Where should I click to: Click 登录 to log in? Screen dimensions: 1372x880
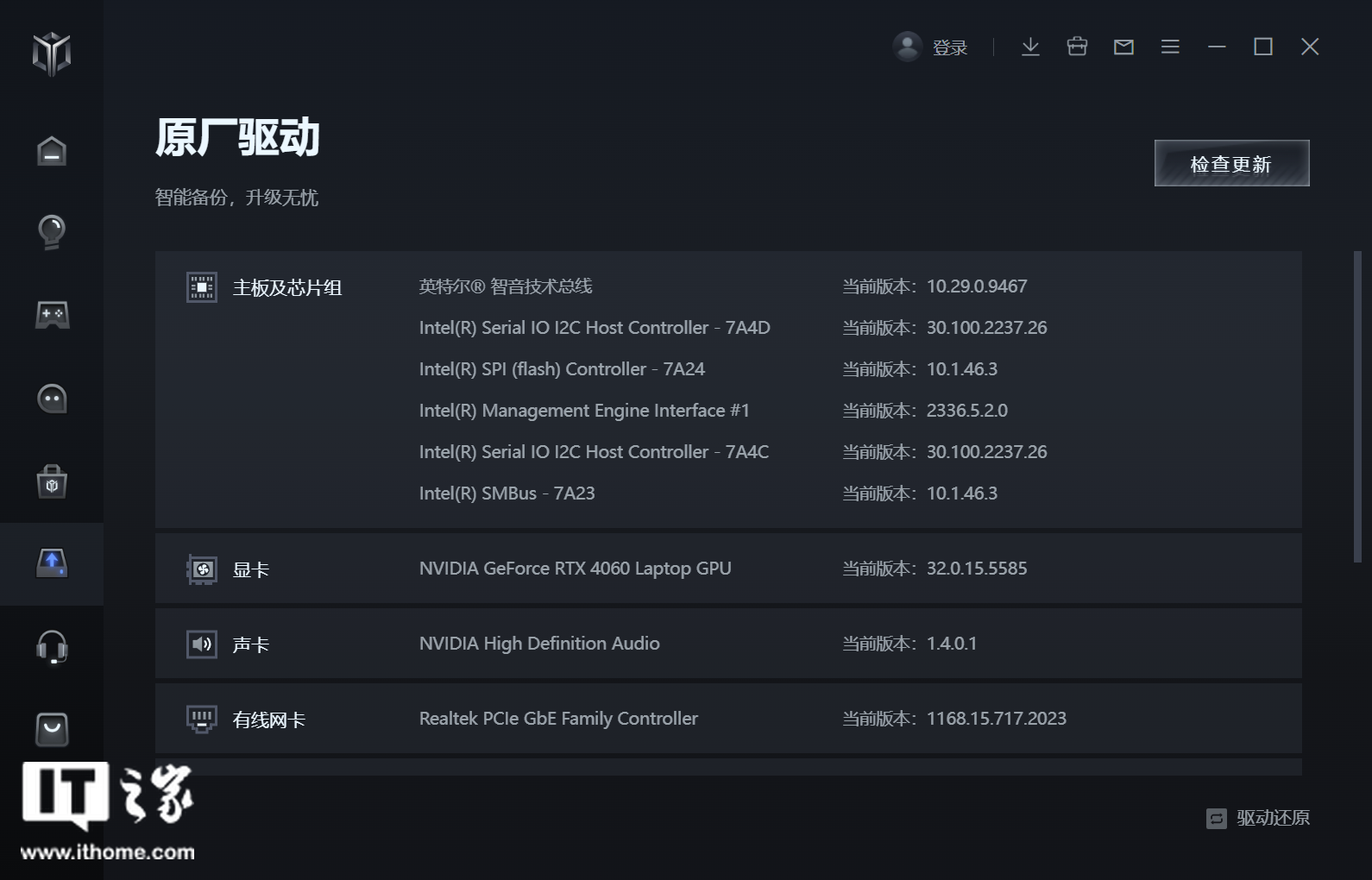(x=949, y=47)
